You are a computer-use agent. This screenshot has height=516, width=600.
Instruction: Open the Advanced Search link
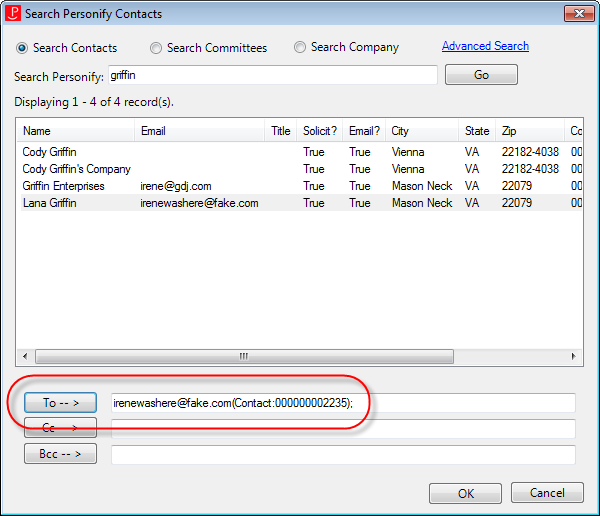click(485, 46)
